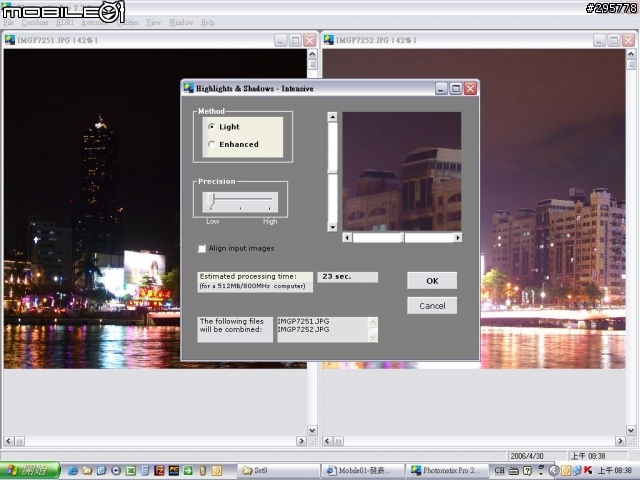
Task: Click the taskbar clock
Action: point(615,471)
